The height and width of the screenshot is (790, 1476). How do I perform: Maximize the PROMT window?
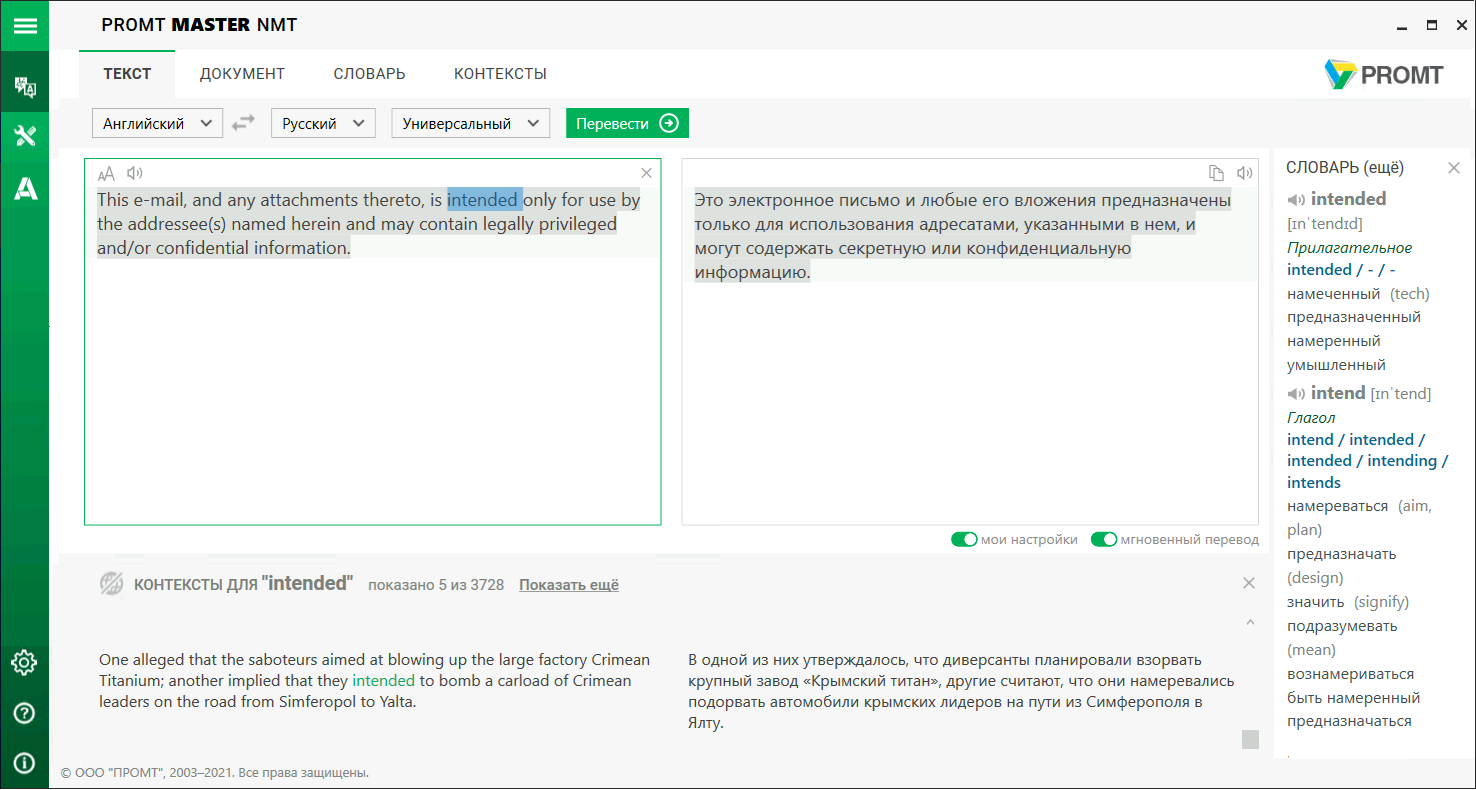[x=1432, y=25]
